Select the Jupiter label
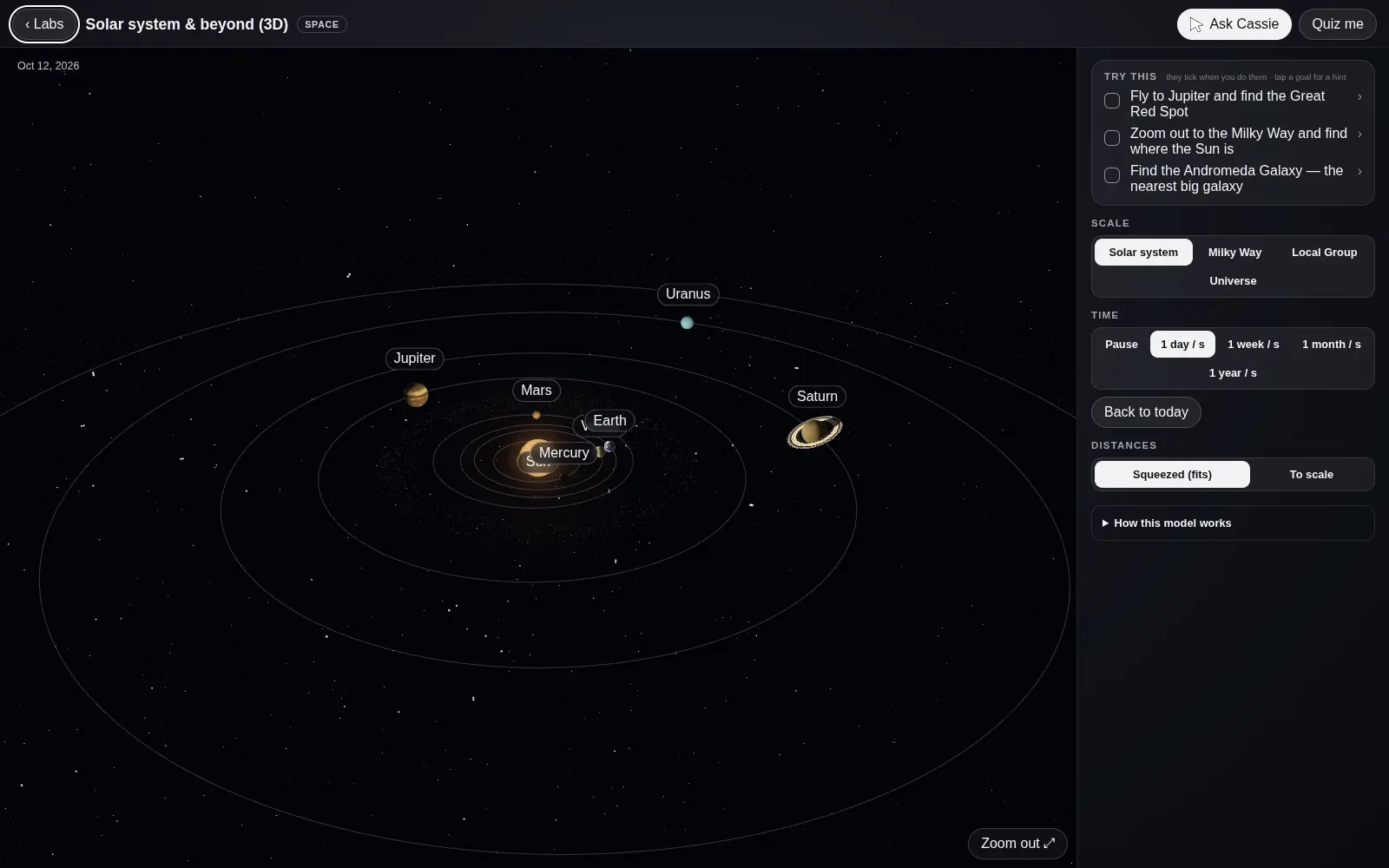This screenshot has width=1389, height=868. tap(415, 358)
